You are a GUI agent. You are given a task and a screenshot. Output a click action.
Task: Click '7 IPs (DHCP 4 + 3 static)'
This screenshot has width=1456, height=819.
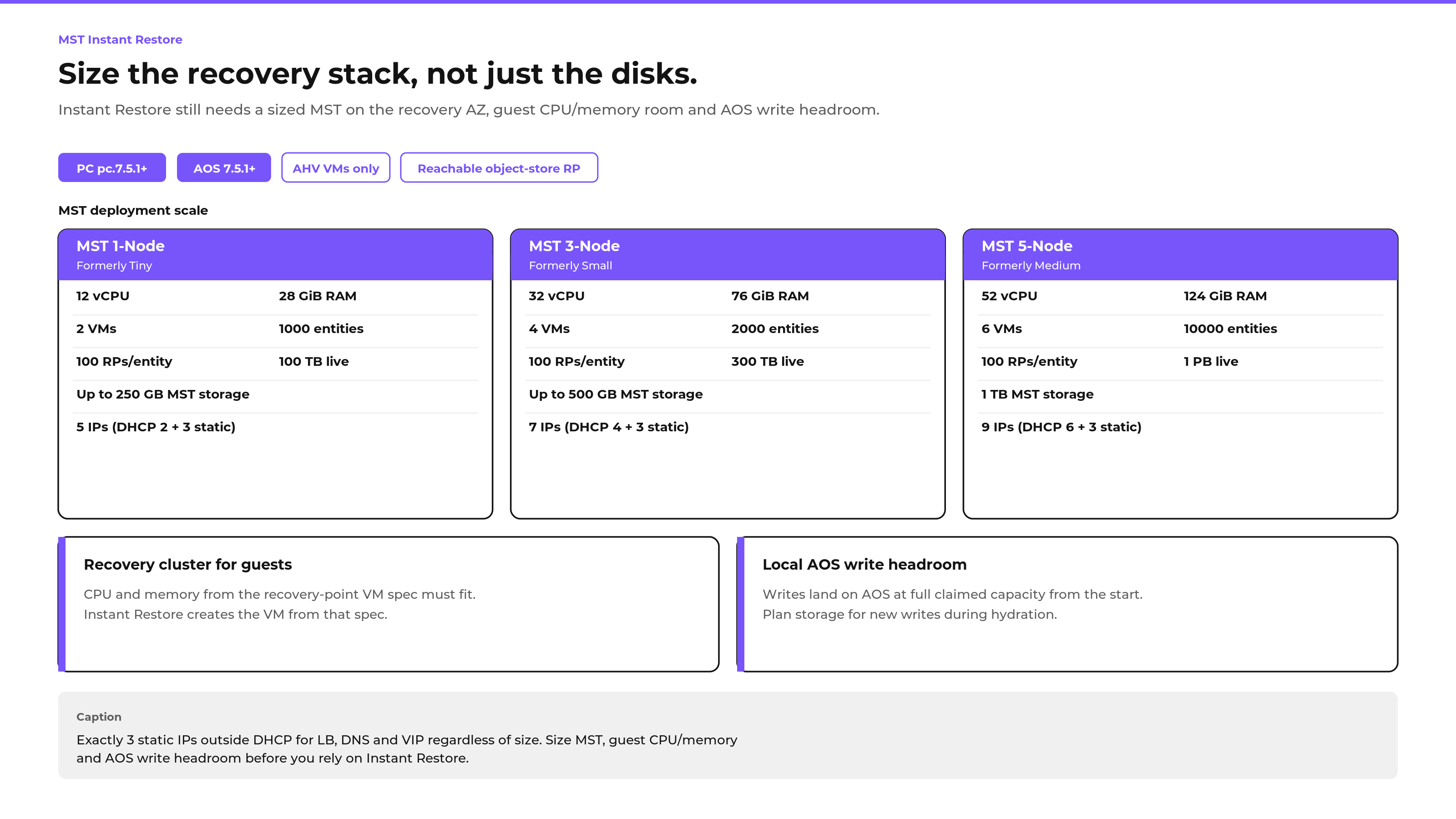click(609, 427)
